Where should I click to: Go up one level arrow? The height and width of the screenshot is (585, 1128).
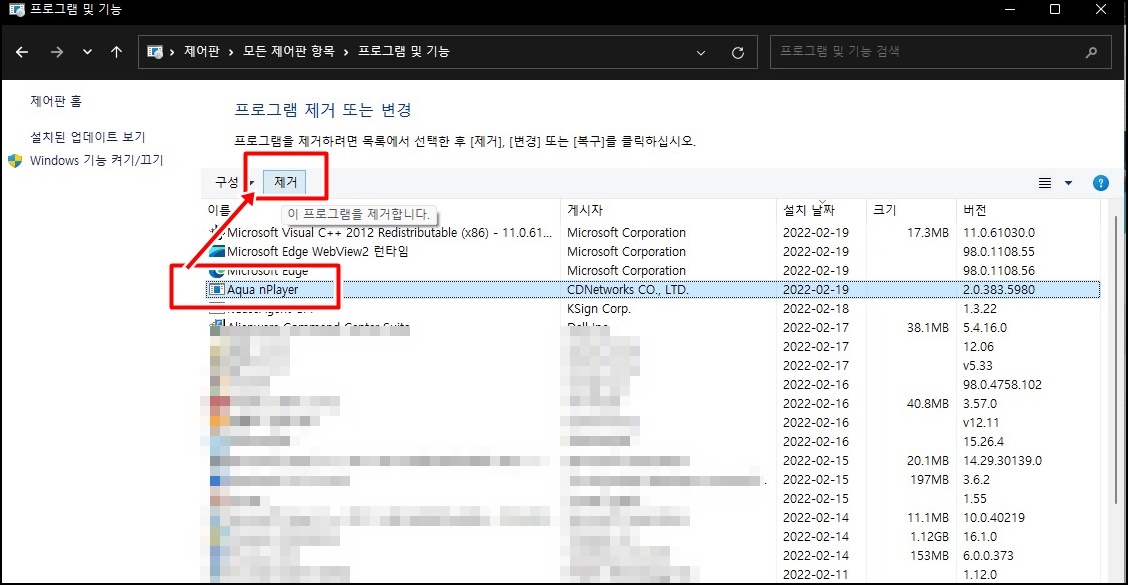click(x=117, y=52)
